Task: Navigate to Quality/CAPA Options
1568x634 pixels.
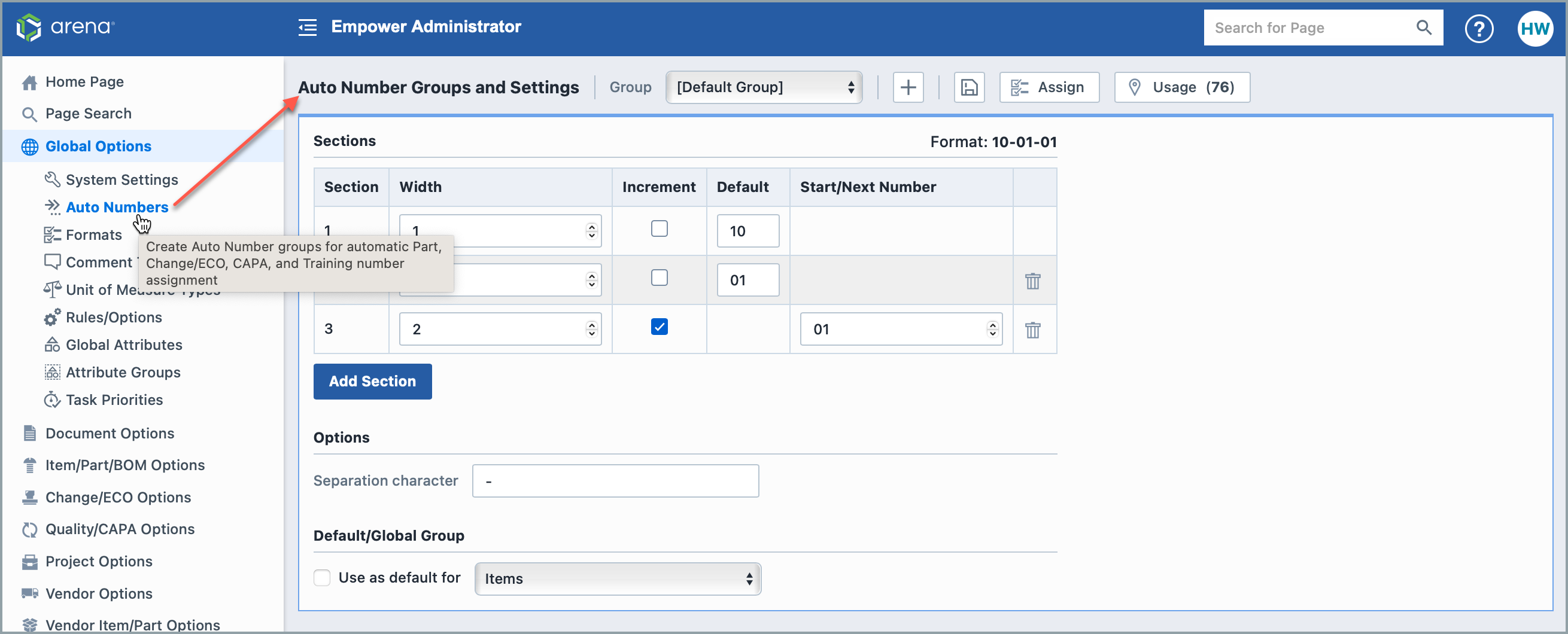Action: (120, 529)
